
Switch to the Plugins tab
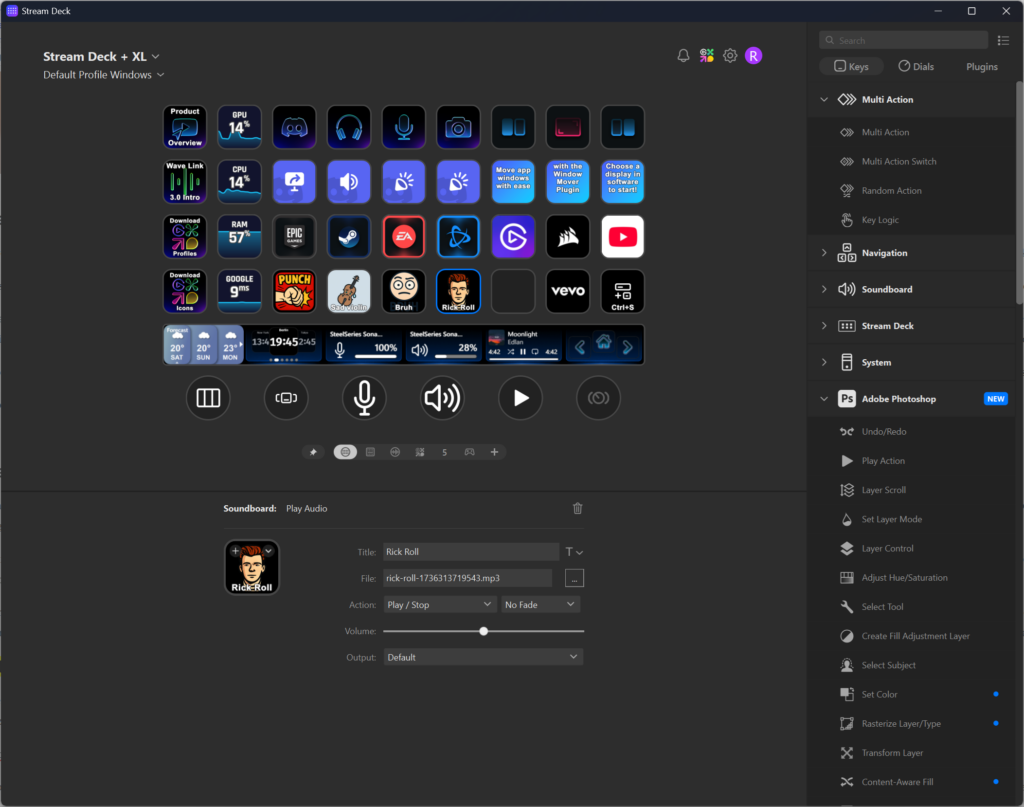[982, 67]
